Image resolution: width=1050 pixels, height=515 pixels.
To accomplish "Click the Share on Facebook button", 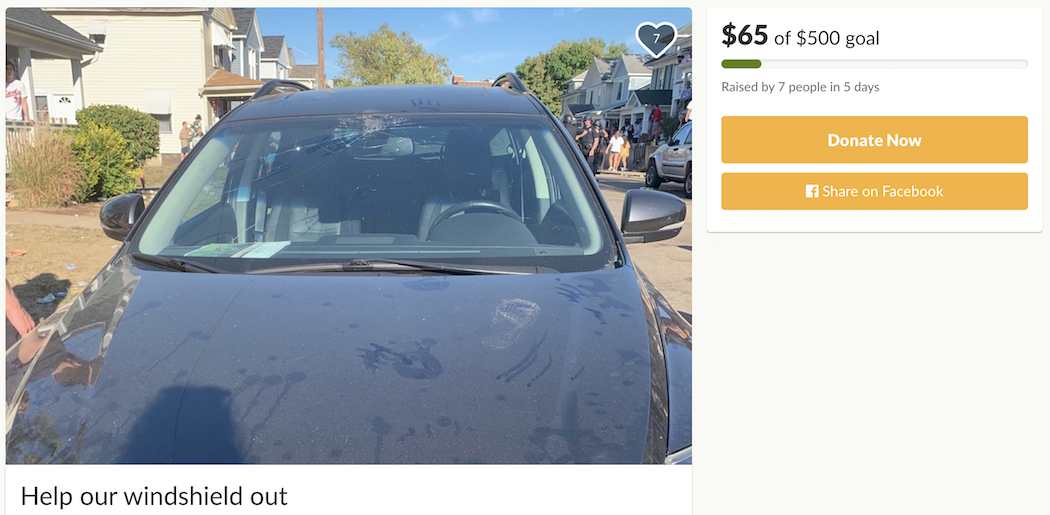I will coord(874,192).
